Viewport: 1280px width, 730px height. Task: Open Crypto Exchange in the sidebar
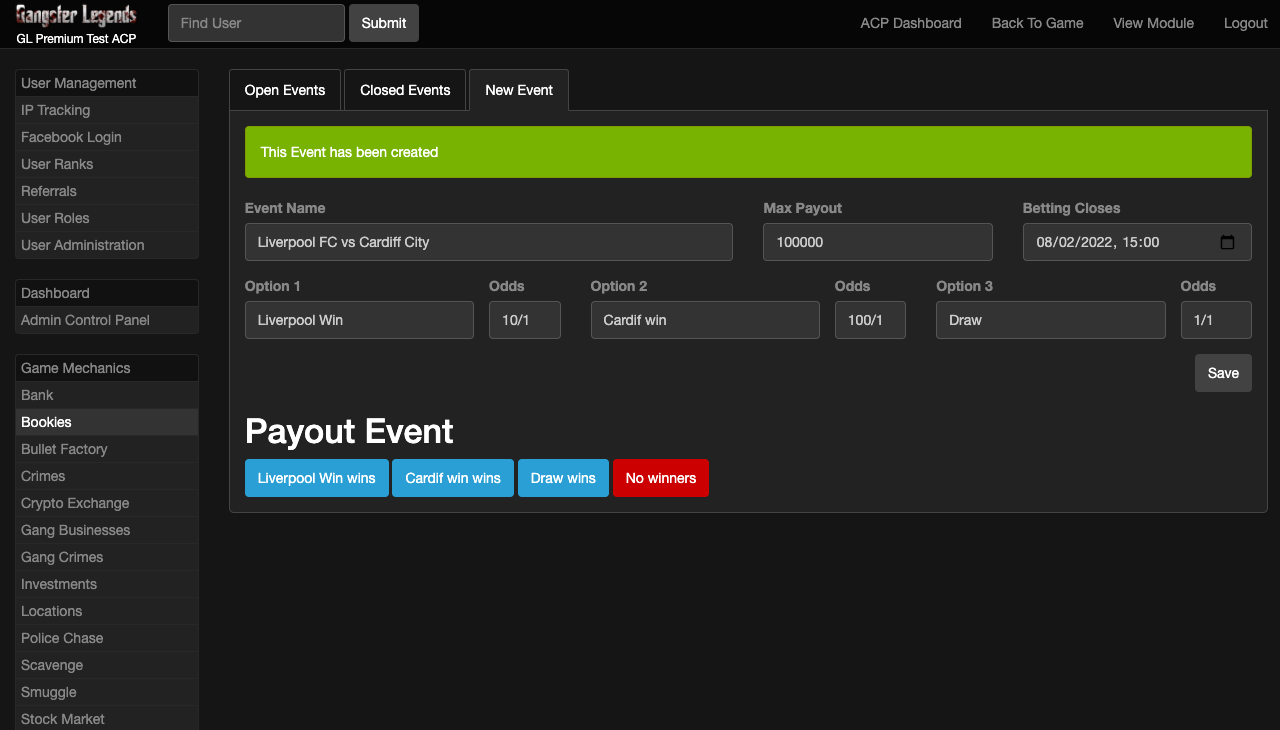[x=75, y=503]
